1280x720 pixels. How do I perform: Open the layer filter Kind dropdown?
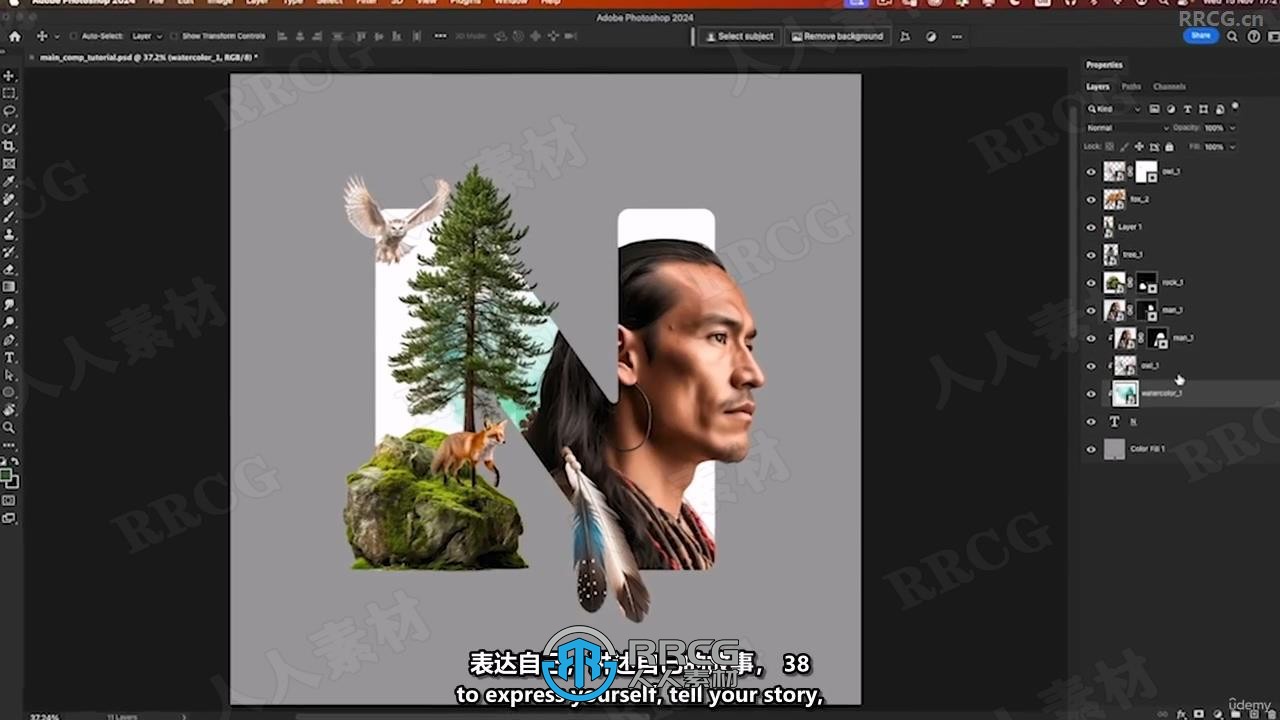click(1114, 108)
